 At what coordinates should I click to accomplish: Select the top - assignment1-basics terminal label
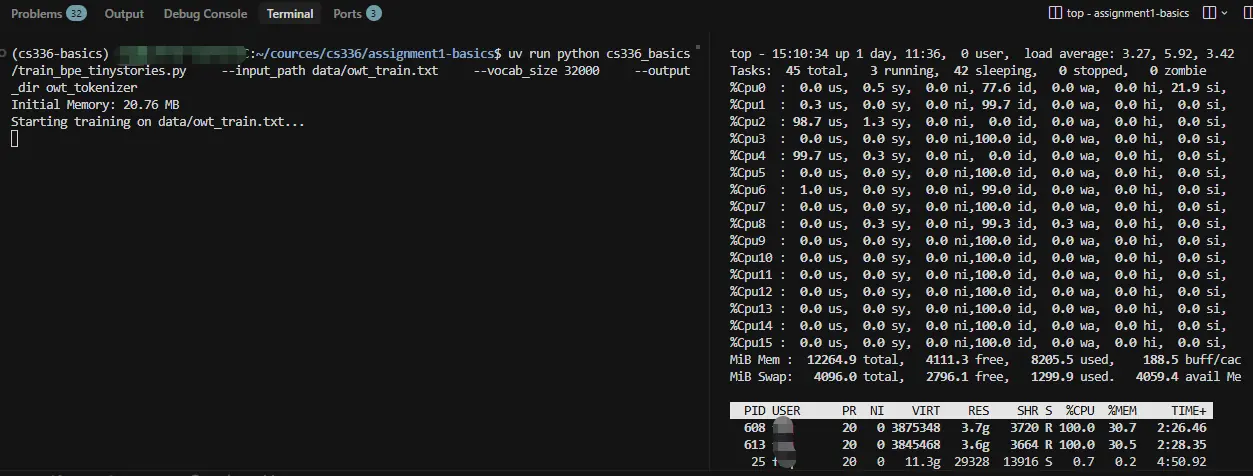coord(1128,13)
